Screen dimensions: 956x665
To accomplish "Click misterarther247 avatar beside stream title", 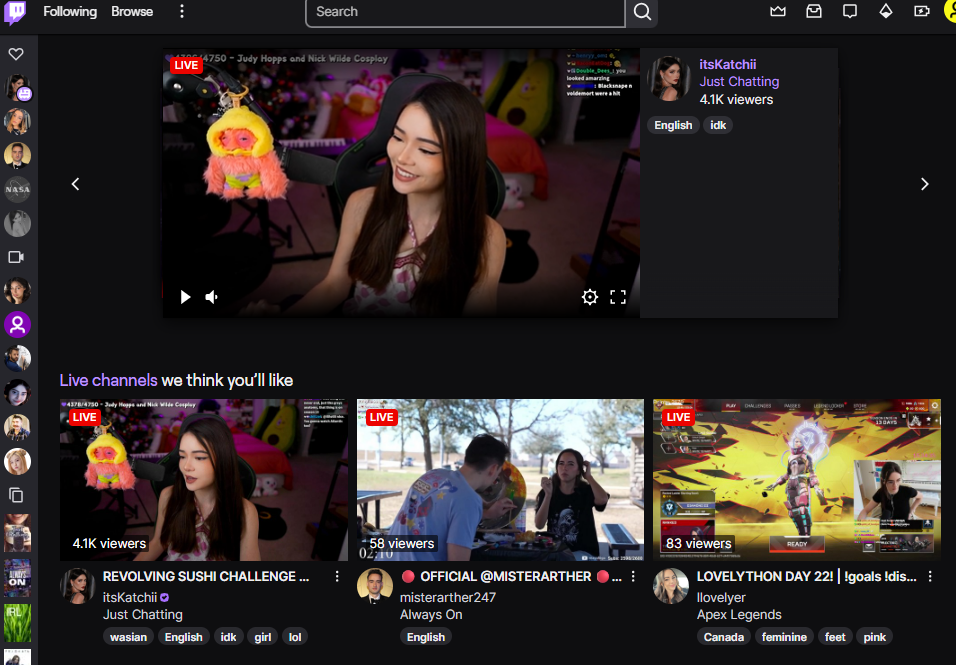I will 374,586.
